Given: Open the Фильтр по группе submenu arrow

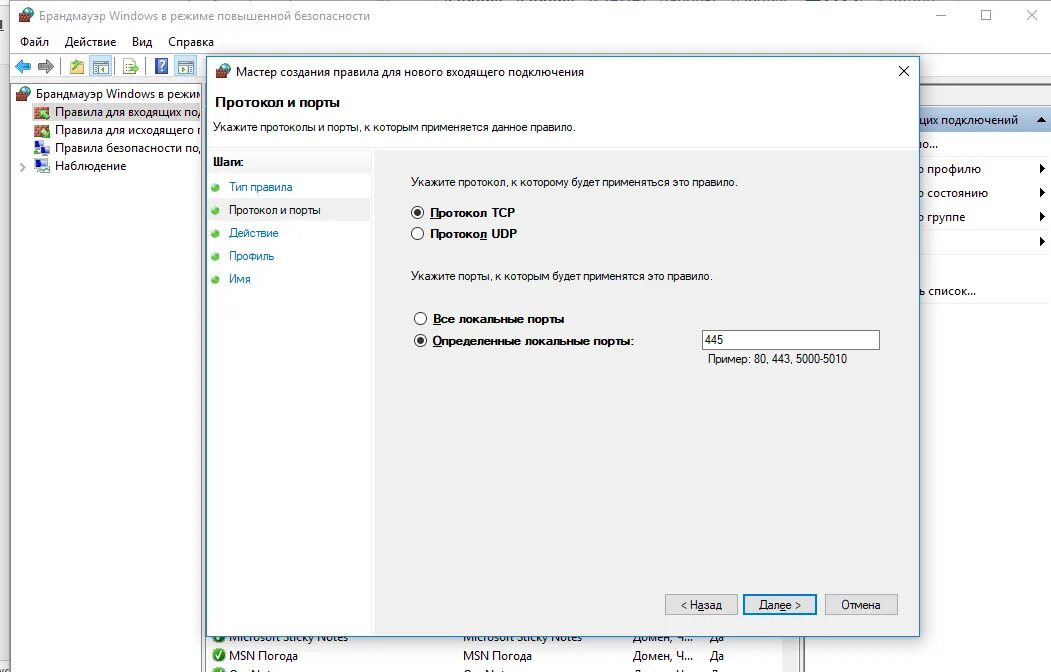Looking at the screenshot, I should click(x=1043, y=217).
